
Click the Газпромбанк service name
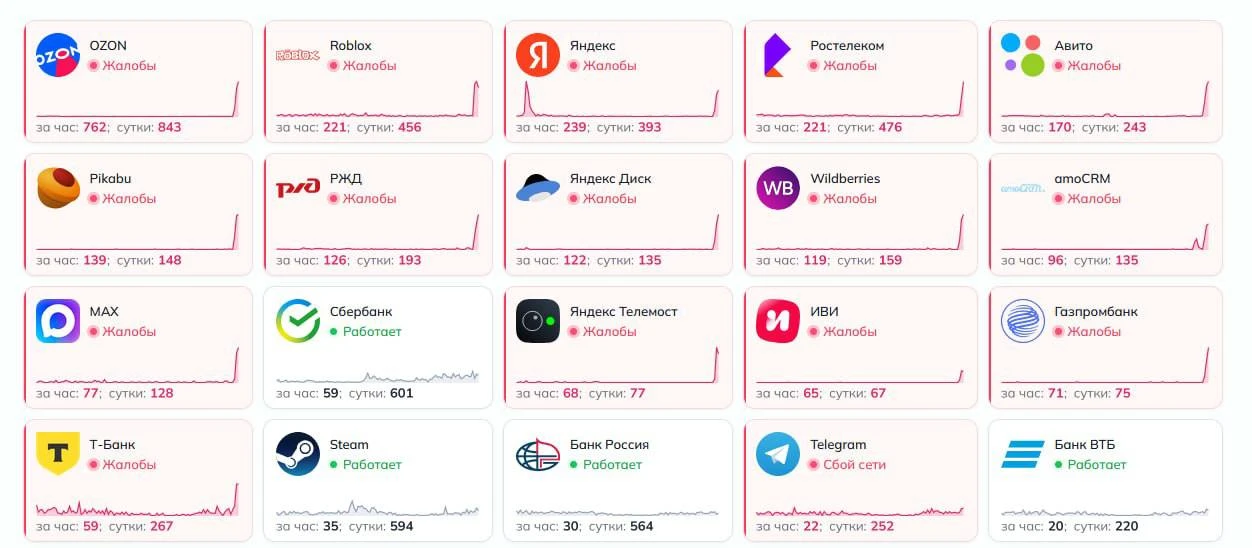pyautogui.click(x=1096, y=312)
